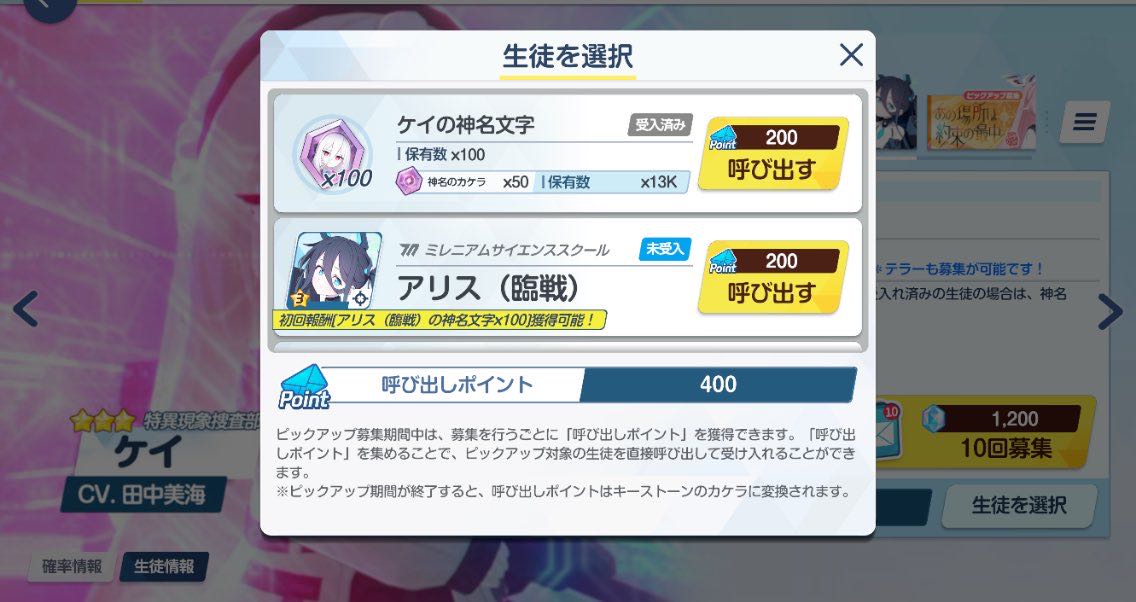Open the 生徒を選択 button on banner
Image resolution: width=1136 pixels, height=602 pixels.
click(1019, 505)
